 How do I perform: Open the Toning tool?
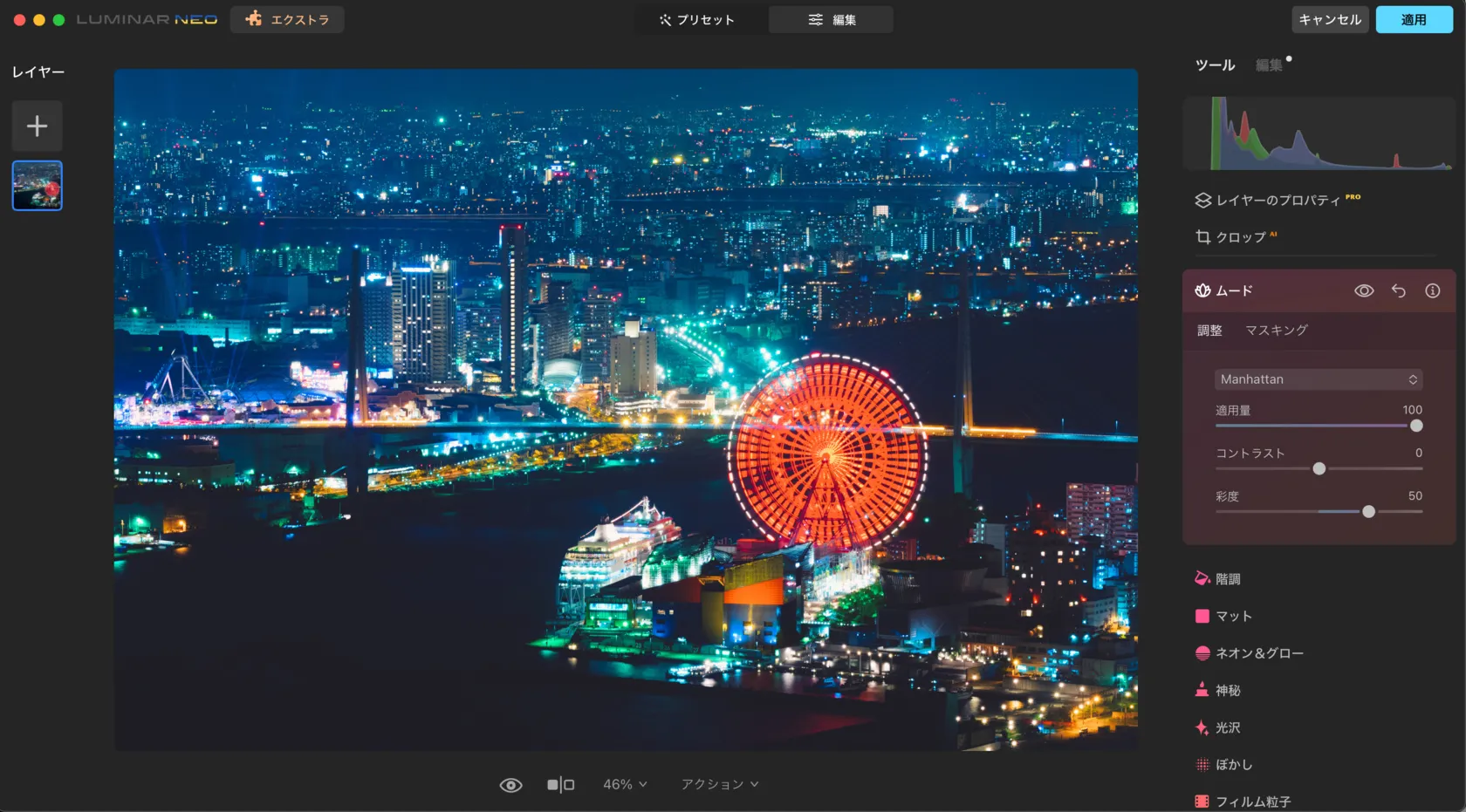point(1227,579)
